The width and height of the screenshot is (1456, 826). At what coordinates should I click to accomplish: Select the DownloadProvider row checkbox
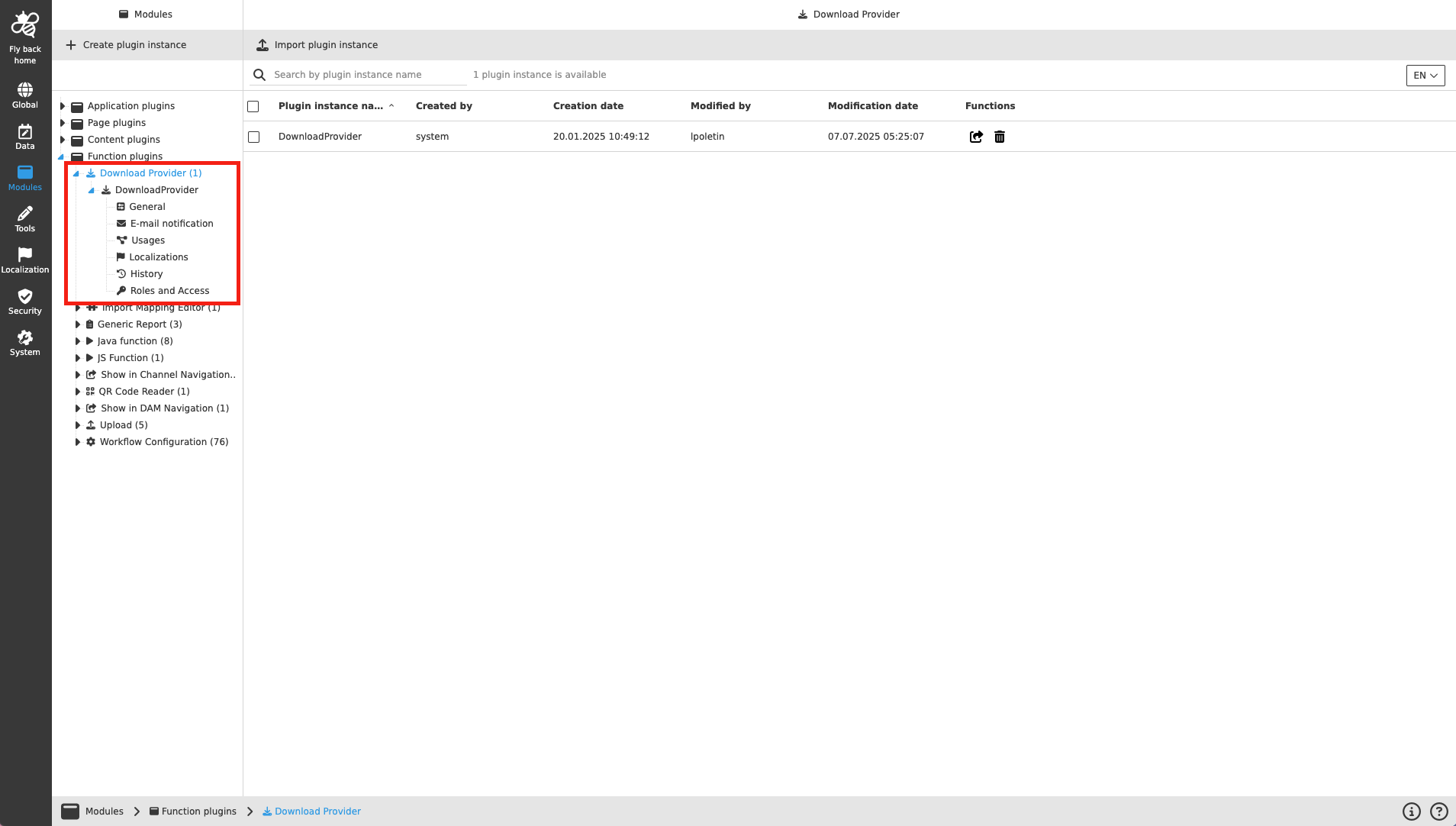[254, 137]
